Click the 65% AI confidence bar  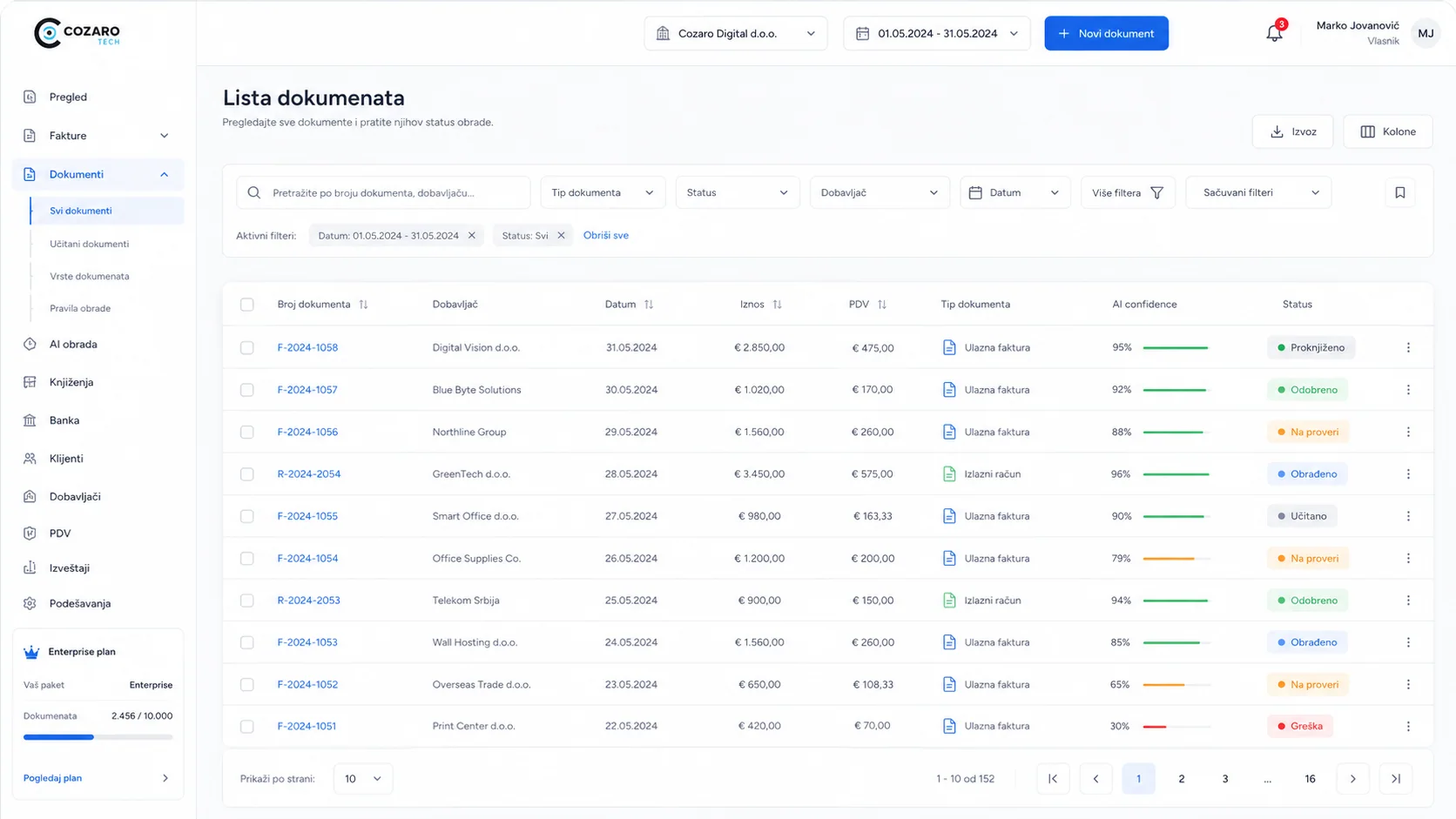[x=1176, y=684]
